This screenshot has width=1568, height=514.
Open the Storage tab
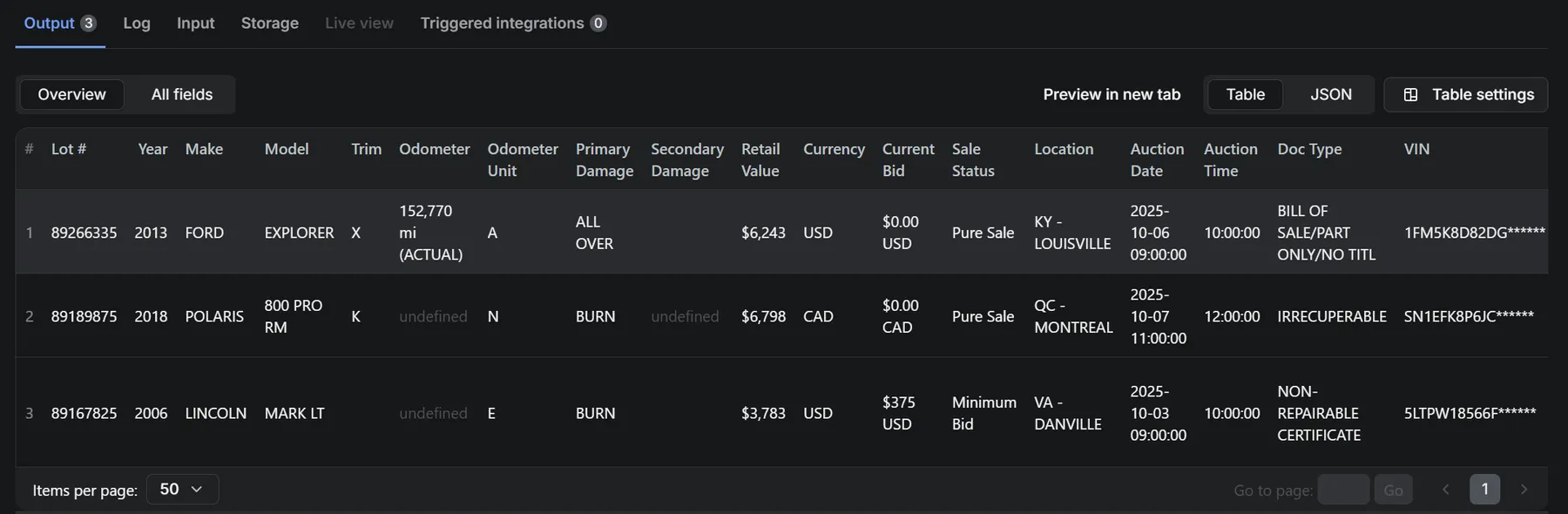[x=269, y=24]
